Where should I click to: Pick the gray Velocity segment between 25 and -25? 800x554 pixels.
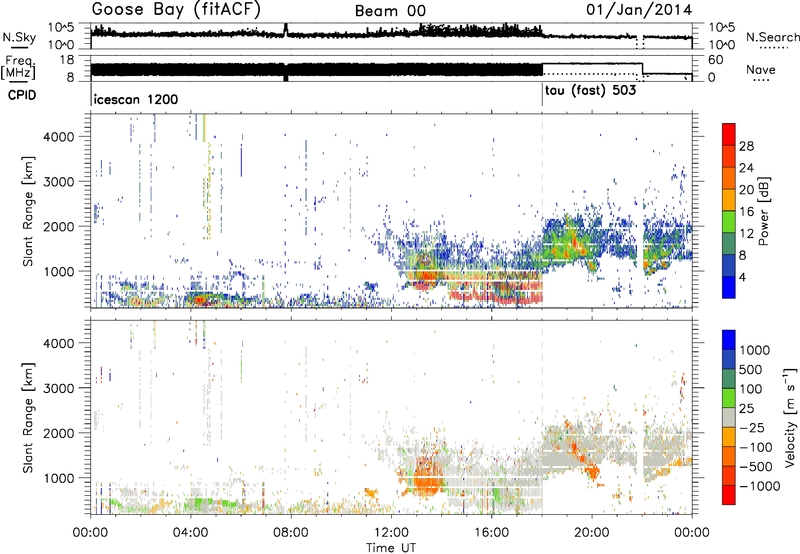(x=729, y=417)
